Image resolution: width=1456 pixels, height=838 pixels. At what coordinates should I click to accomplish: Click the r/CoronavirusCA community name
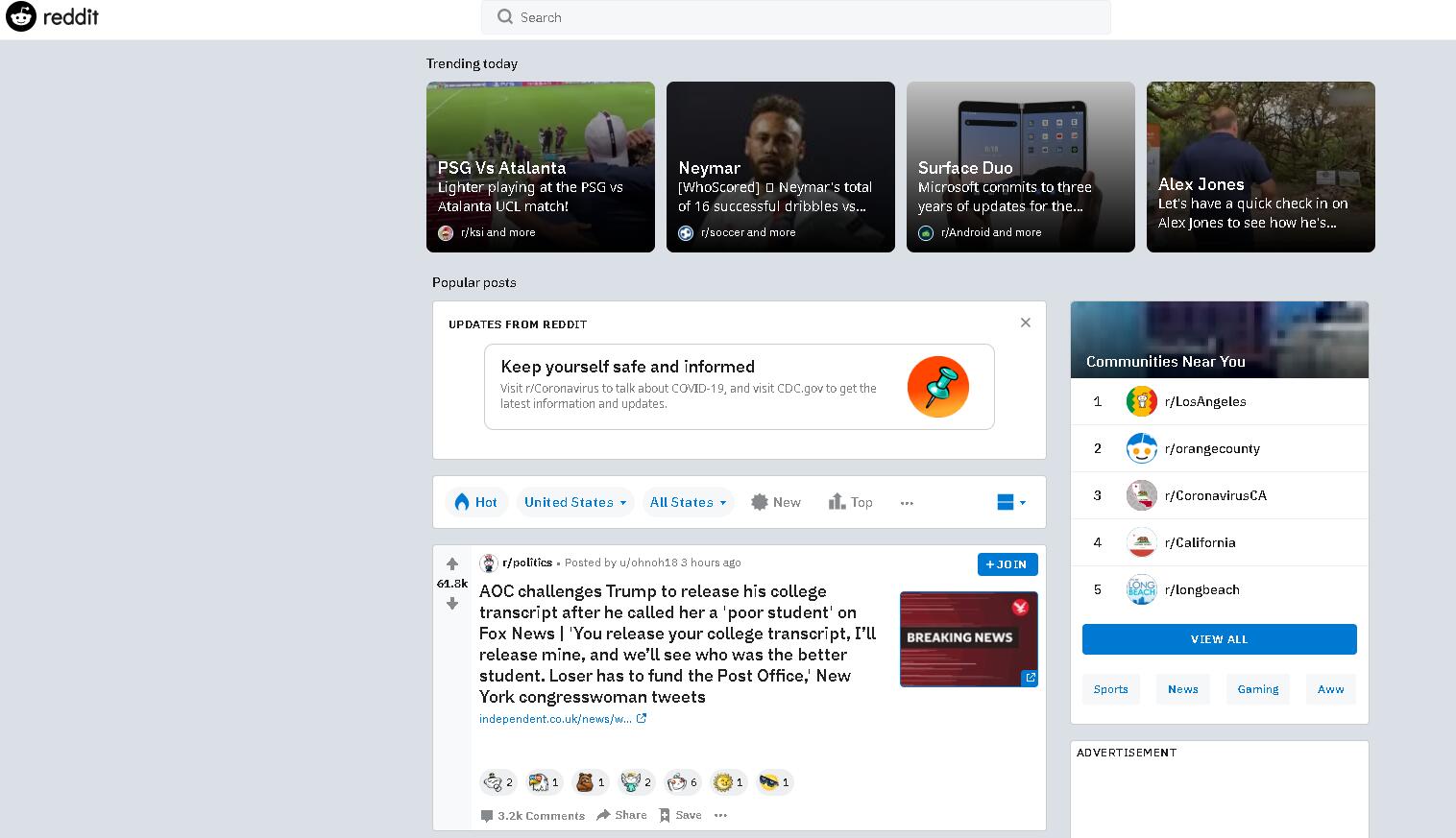coord(1216,495)
